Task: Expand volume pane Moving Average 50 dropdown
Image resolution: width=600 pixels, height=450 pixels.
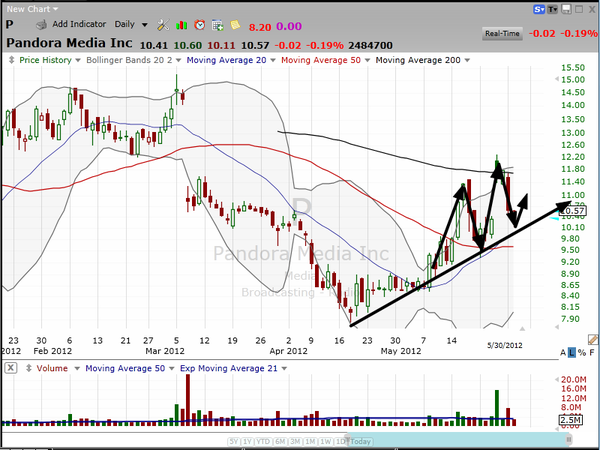Action: pos(171,368)
